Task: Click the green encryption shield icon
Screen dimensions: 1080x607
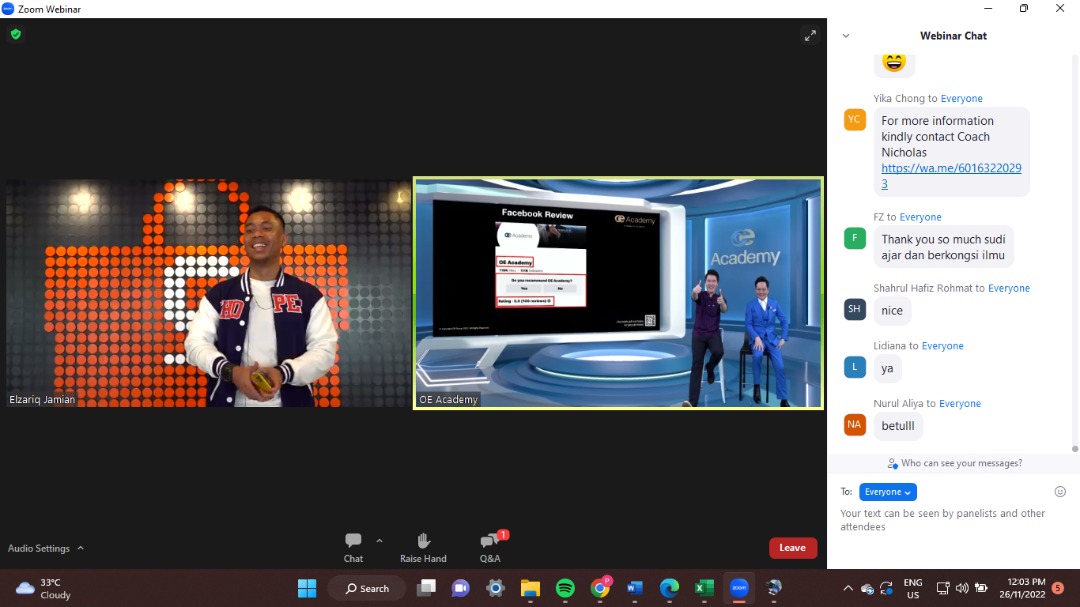Action: tap(15, 34)
